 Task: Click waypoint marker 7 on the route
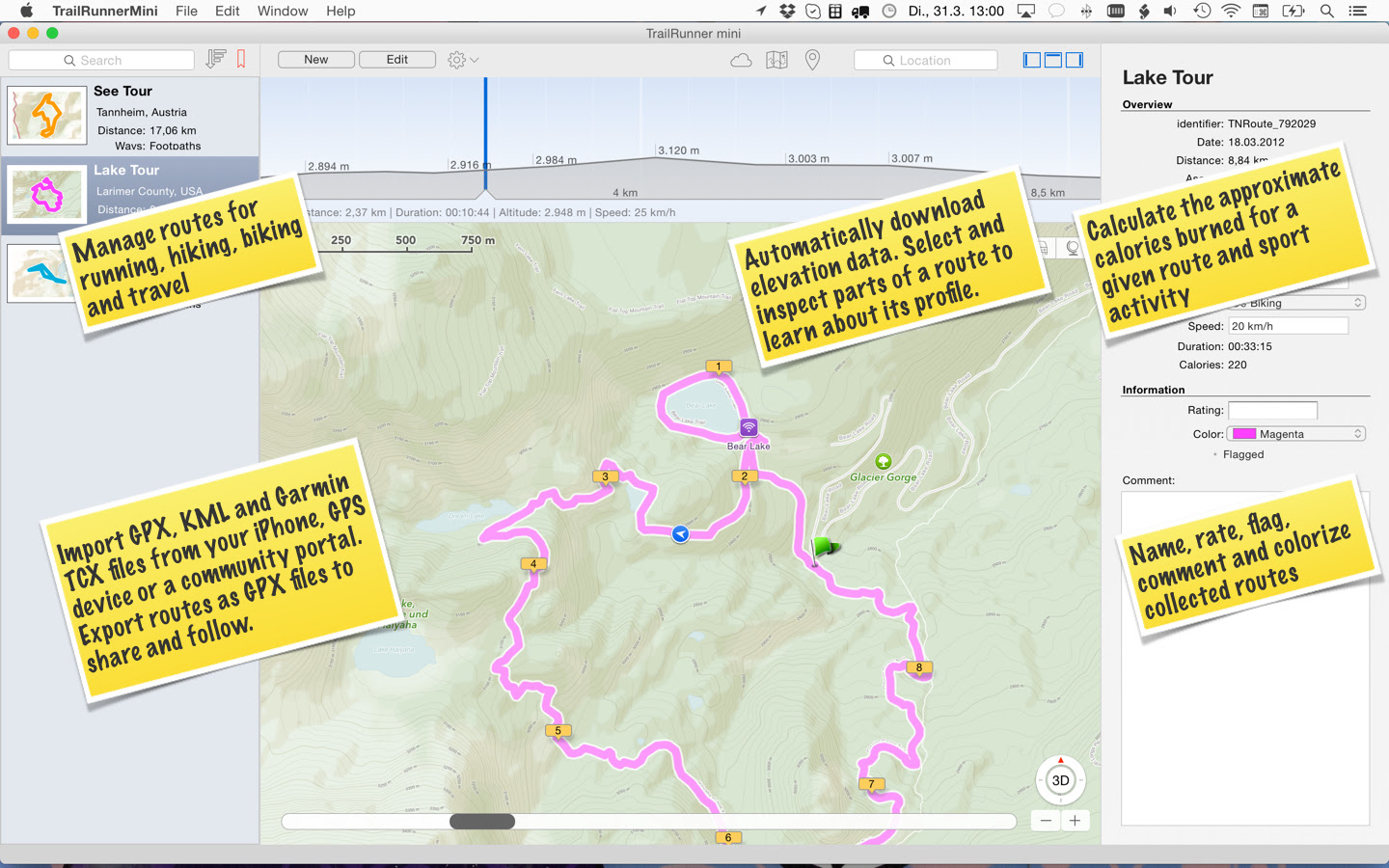(871, 784)
